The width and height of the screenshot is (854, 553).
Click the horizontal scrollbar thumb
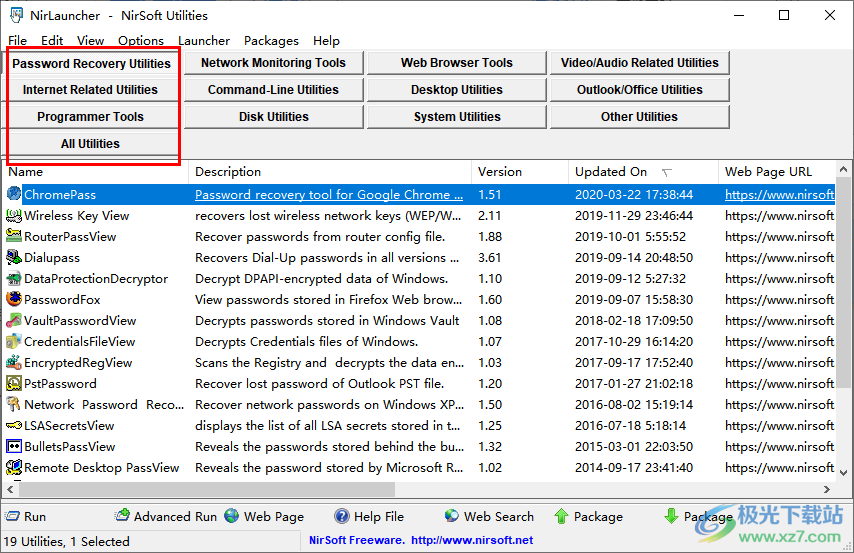tap(207, 489)
